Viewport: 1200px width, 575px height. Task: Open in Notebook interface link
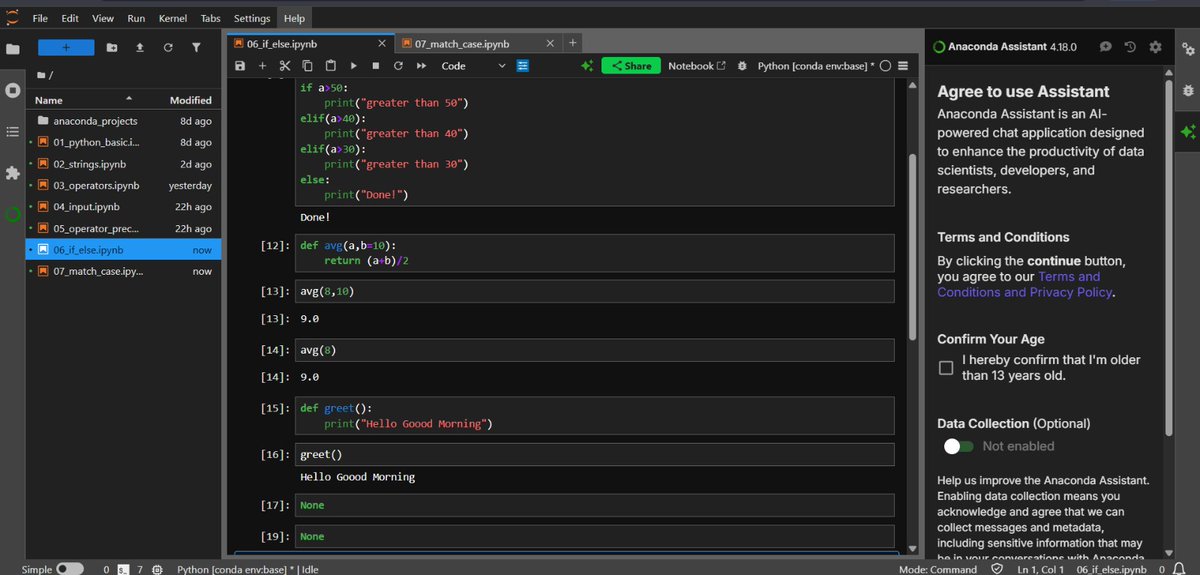coord(697,66)
